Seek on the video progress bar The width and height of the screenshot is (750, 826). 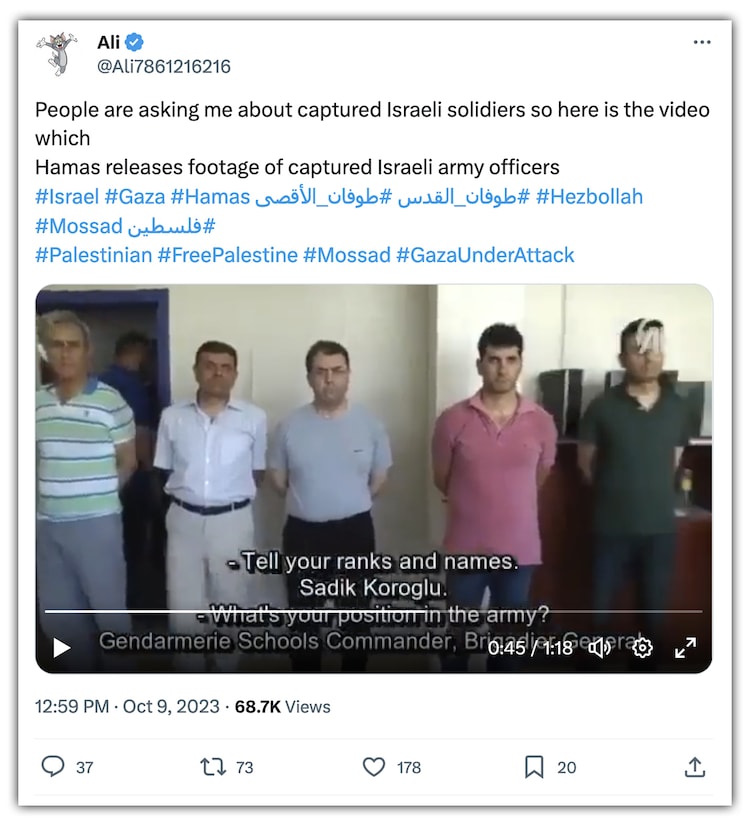[x=373, y=612]
